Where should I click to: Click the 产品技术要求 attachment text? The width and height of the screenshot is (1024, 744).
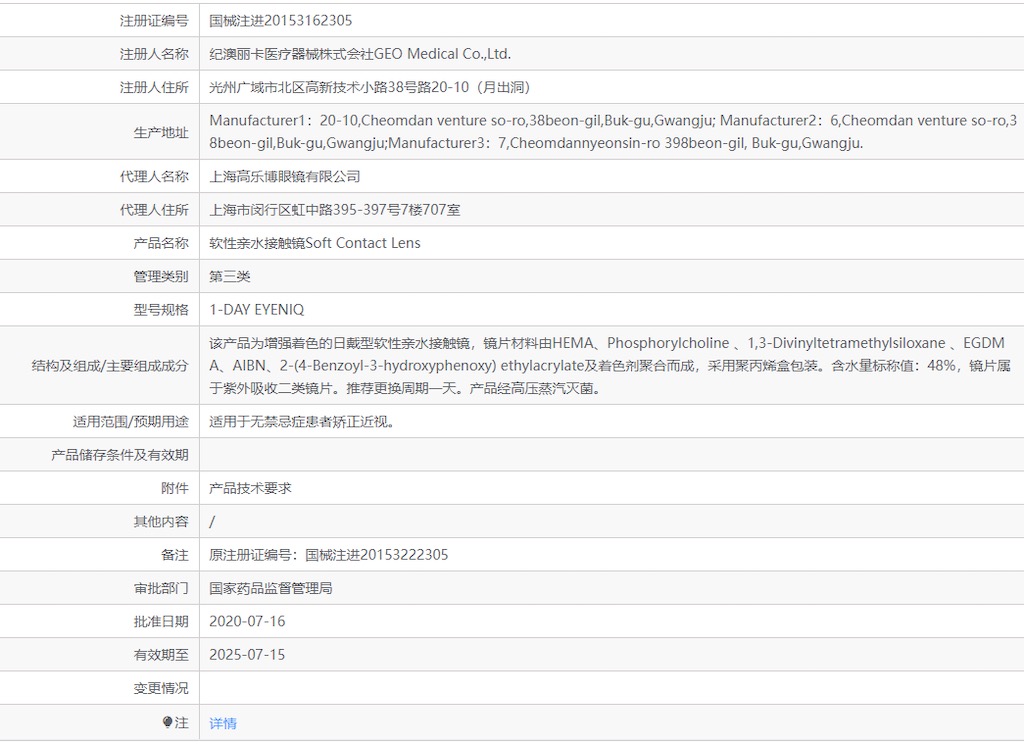tap(250, 488)
